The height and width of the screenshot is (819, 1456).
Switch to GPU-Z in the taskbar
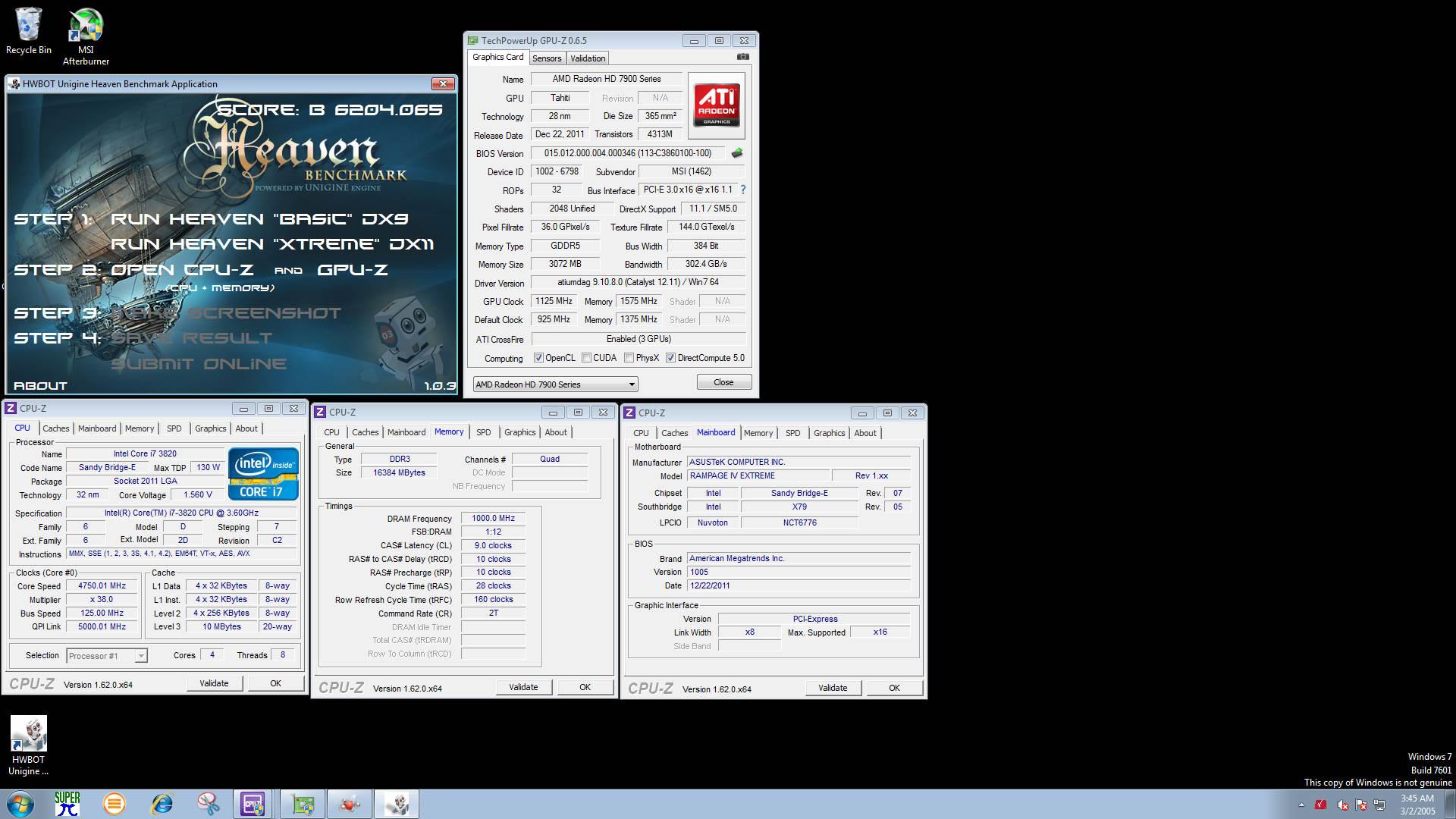click(303, 804)
